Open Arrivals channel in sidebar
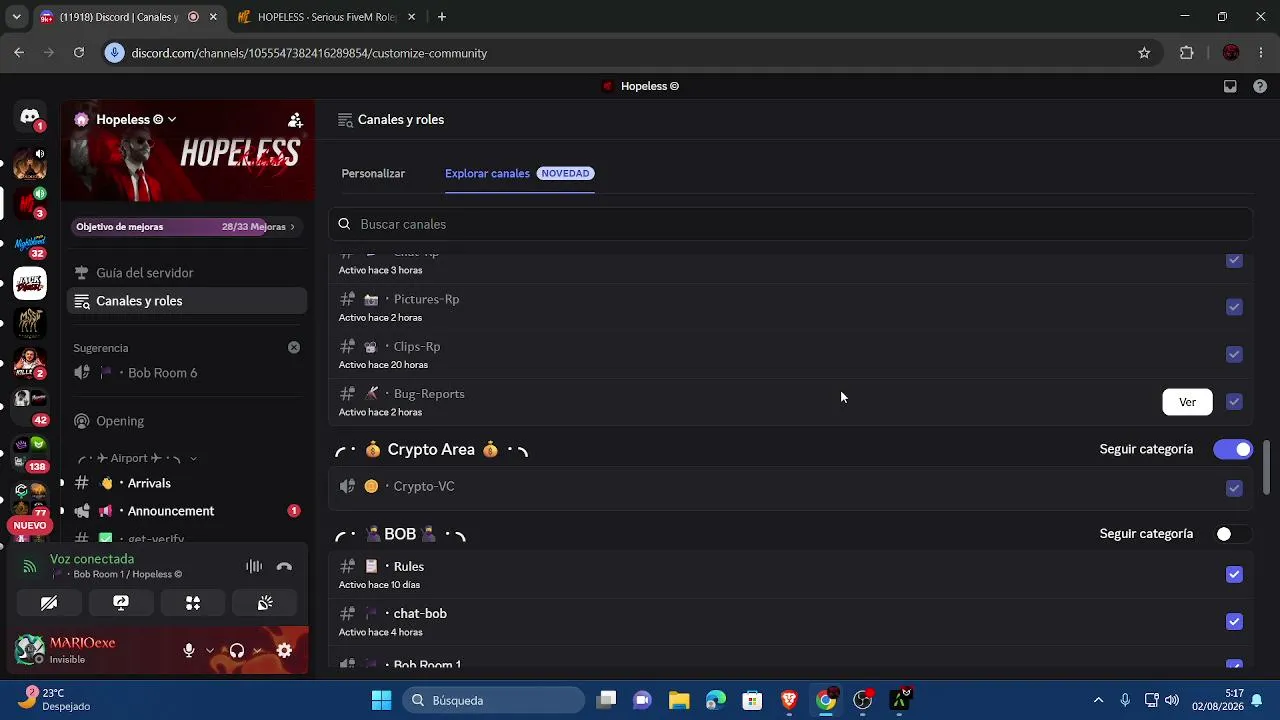Image resolution: width=1280 pixels, height=720 pixels. click(187, 483)
